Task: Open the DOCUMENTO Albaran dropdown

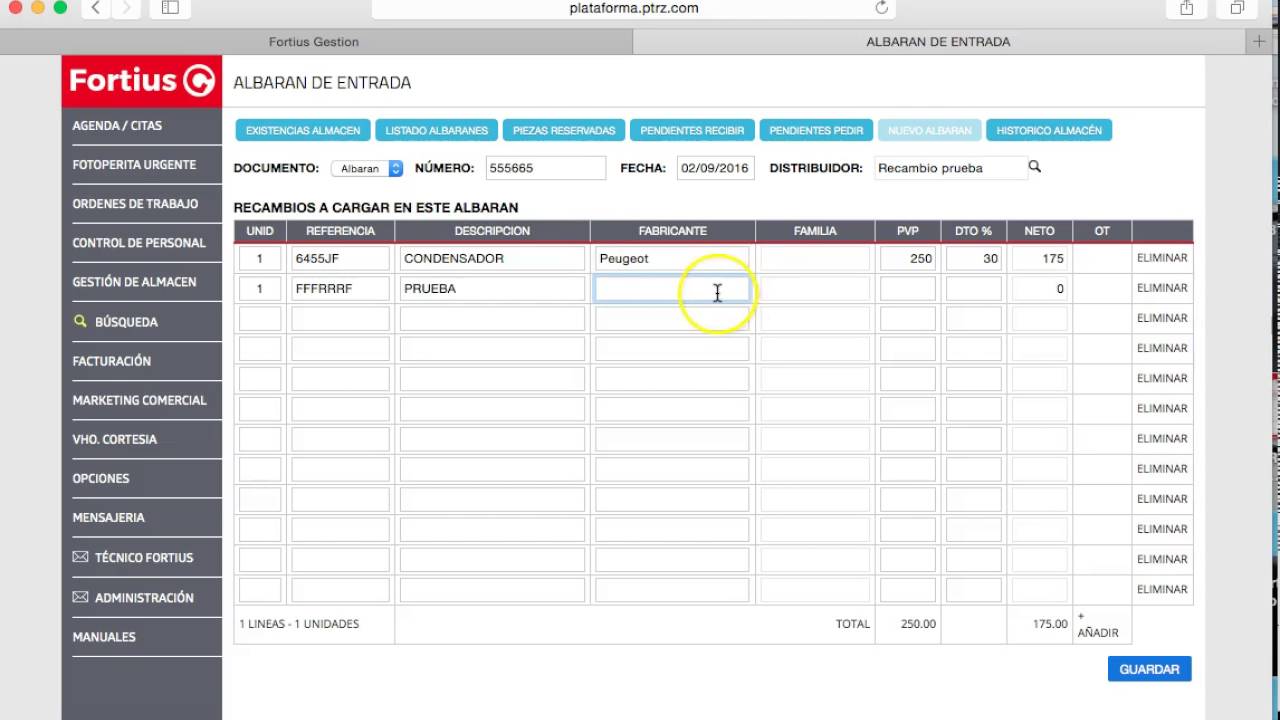Action: (x=366, y=168)
